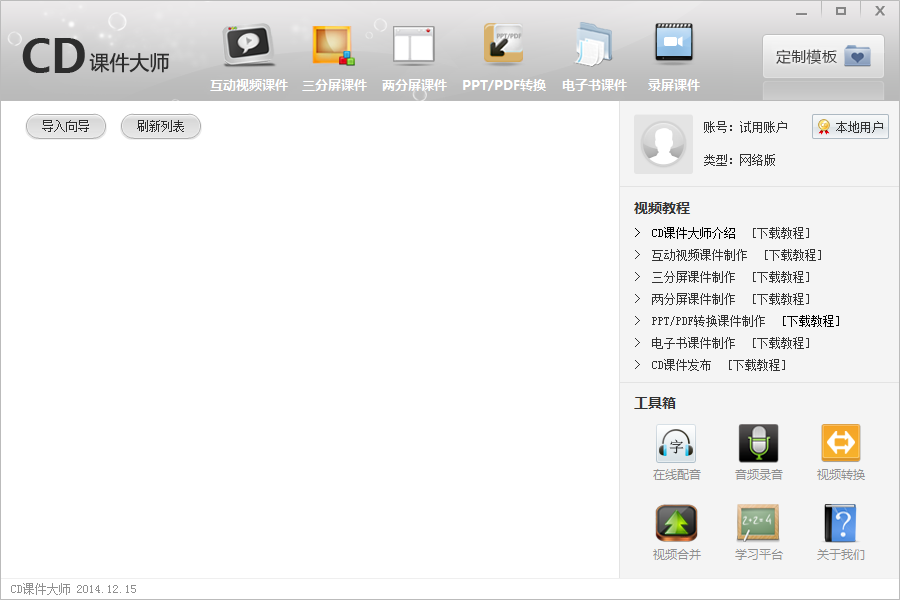This screenshot has height=600, width=900.
Task: Start the 录屏课件 screen recording tool
Action: (x=673, y=47)
